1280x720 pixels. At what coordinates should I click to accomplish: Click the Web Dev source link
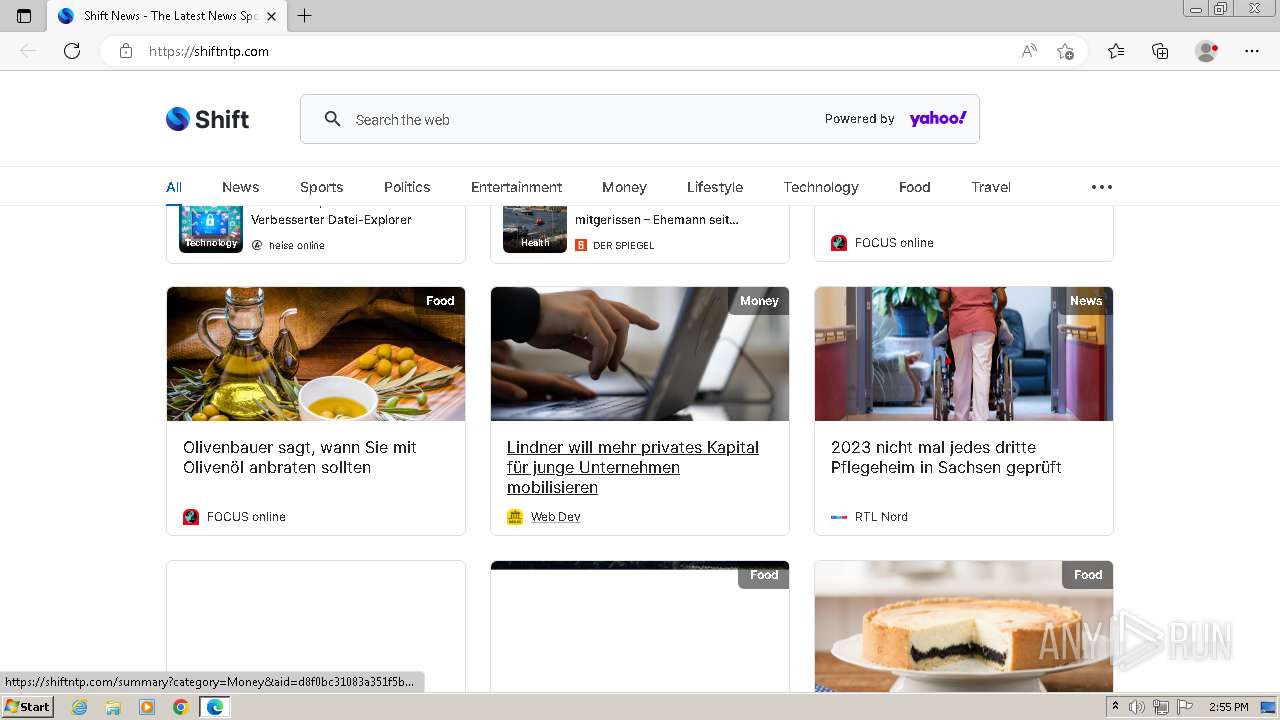click(556, 517)
